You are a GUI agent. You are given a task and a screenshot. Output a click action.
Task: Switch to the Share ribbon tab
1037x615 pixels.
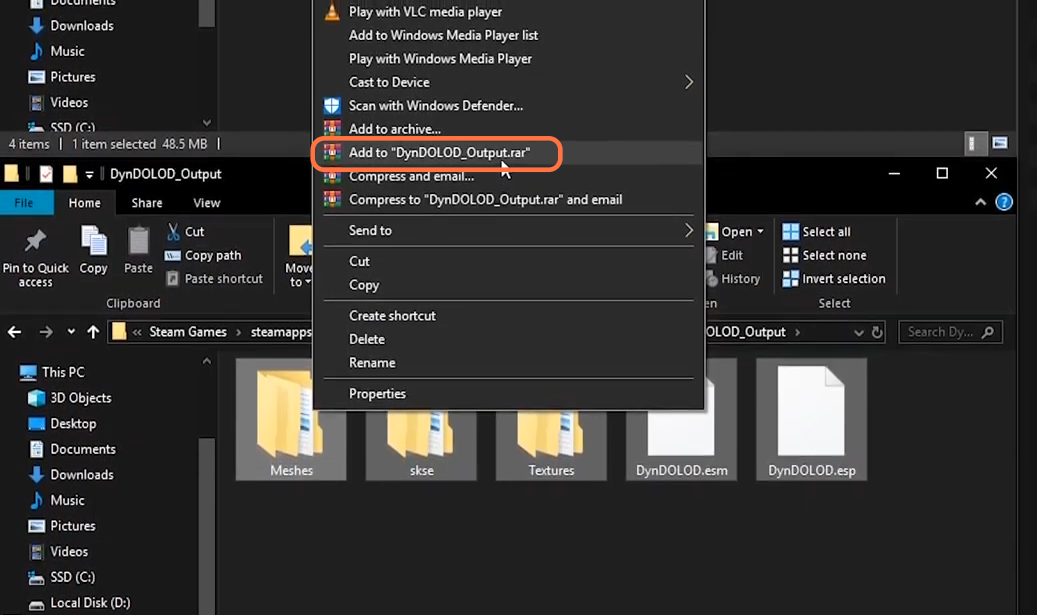[x=147, y=203]
